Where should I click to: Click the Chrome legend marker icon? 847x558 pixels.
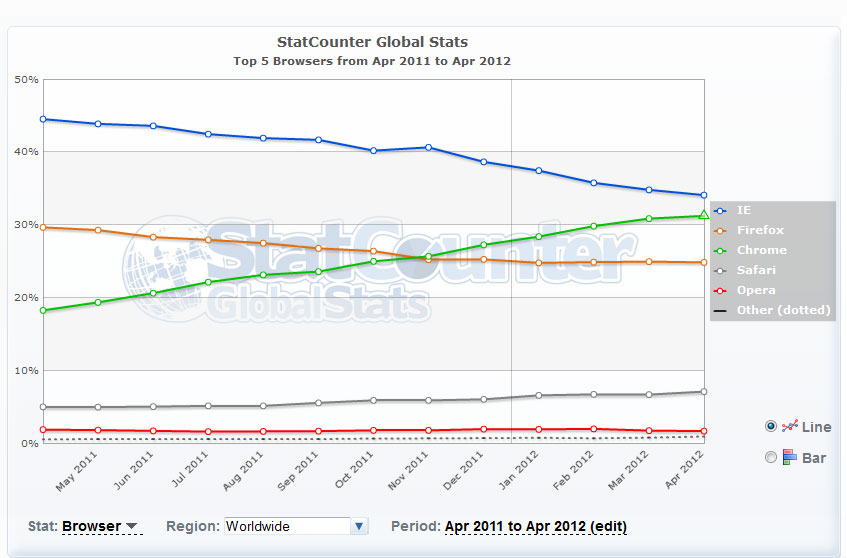click(x=720, y=250)
